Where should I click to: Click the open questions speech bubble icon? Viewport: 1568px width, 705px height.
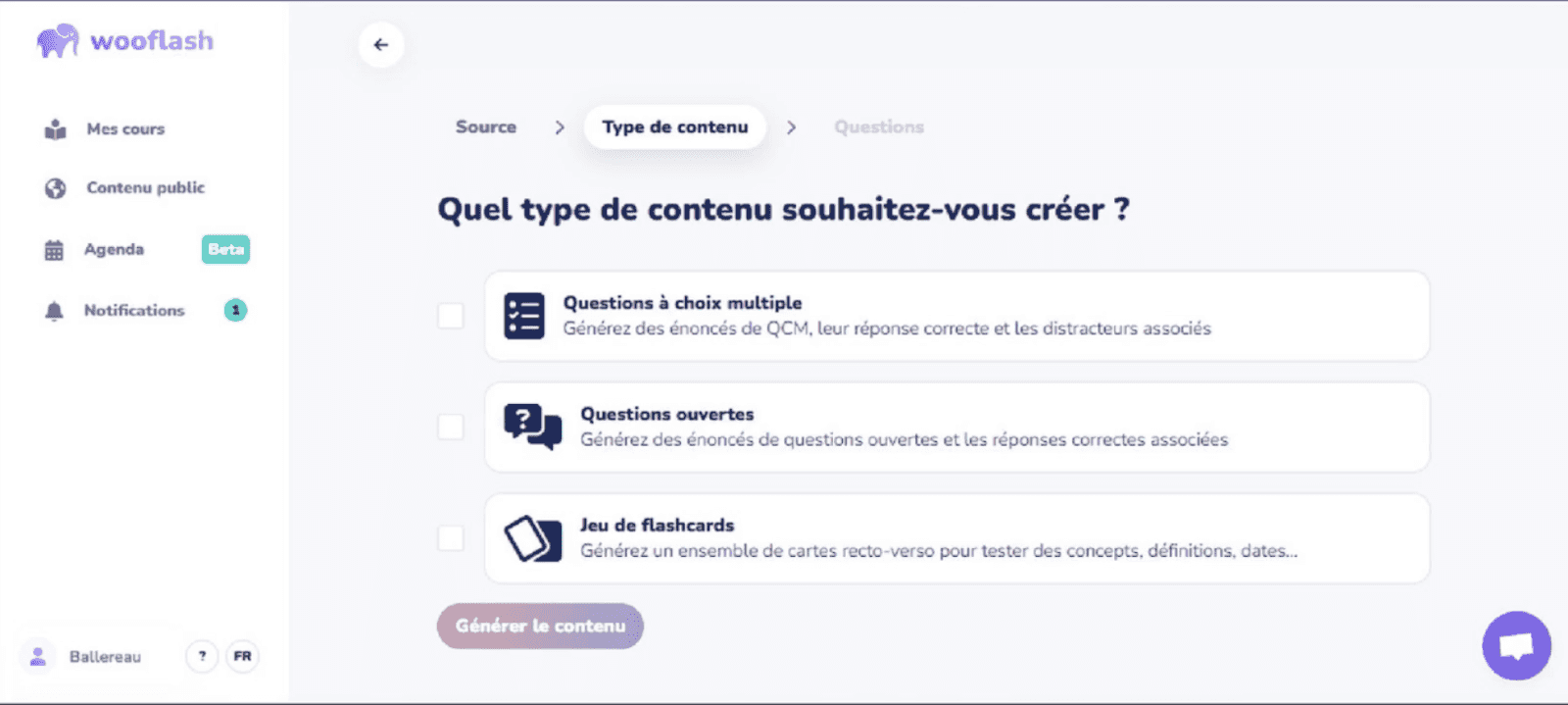coord(533,427)
